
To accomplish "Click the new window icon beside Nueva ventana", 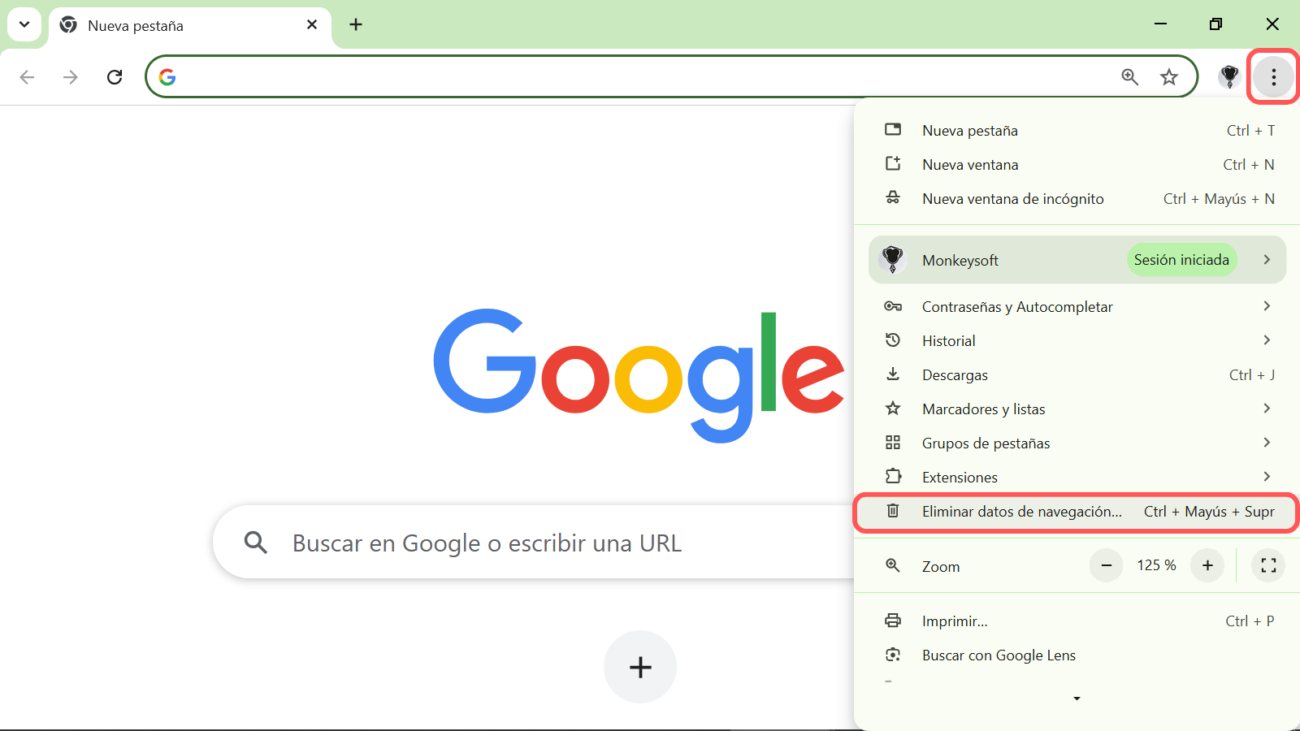I will pyautogui.click(x=893, y=163).
